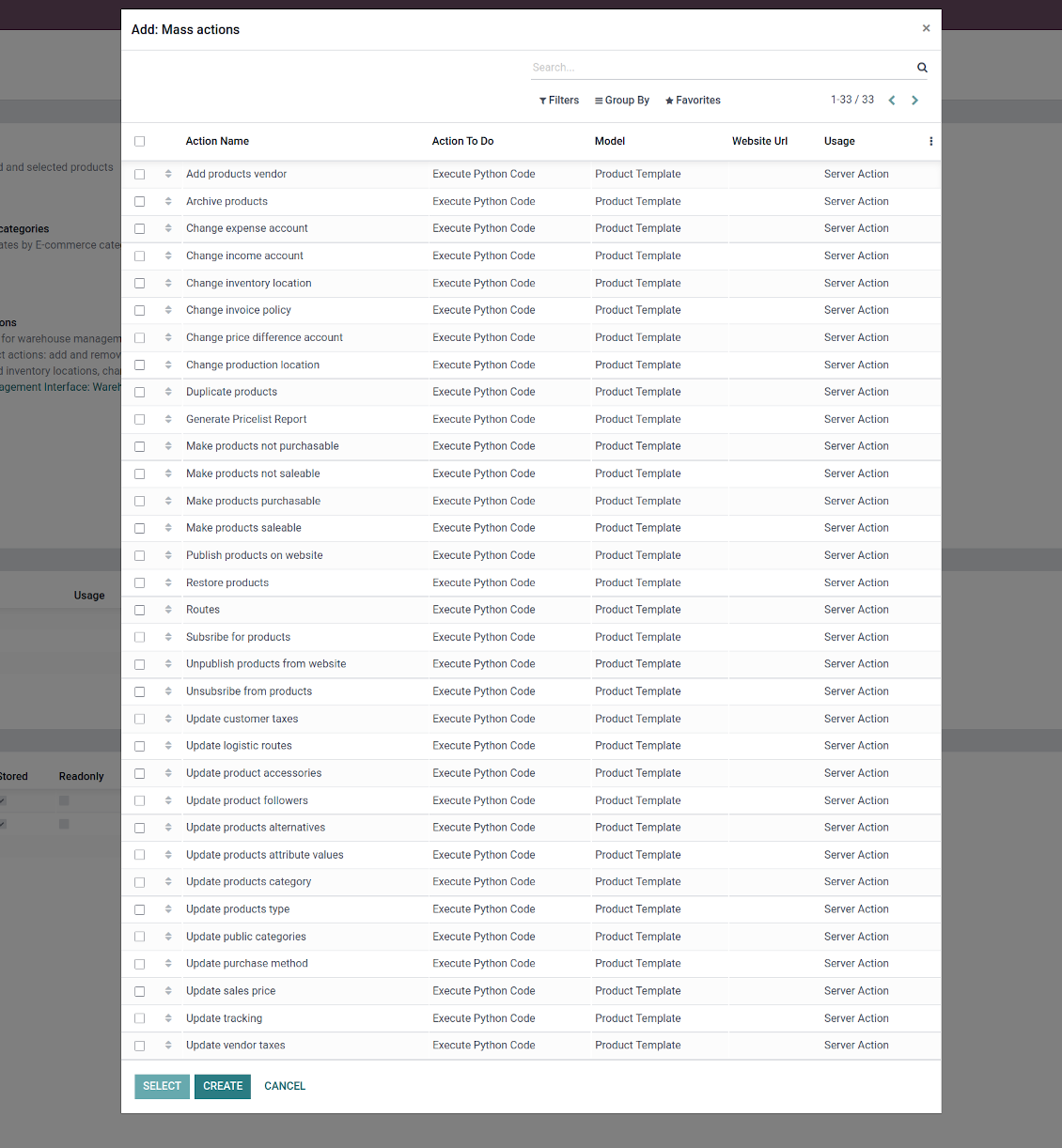The image size is (1062, 1148).
Task: Select the Update sales price checkbox
Action: coord(140,991)
